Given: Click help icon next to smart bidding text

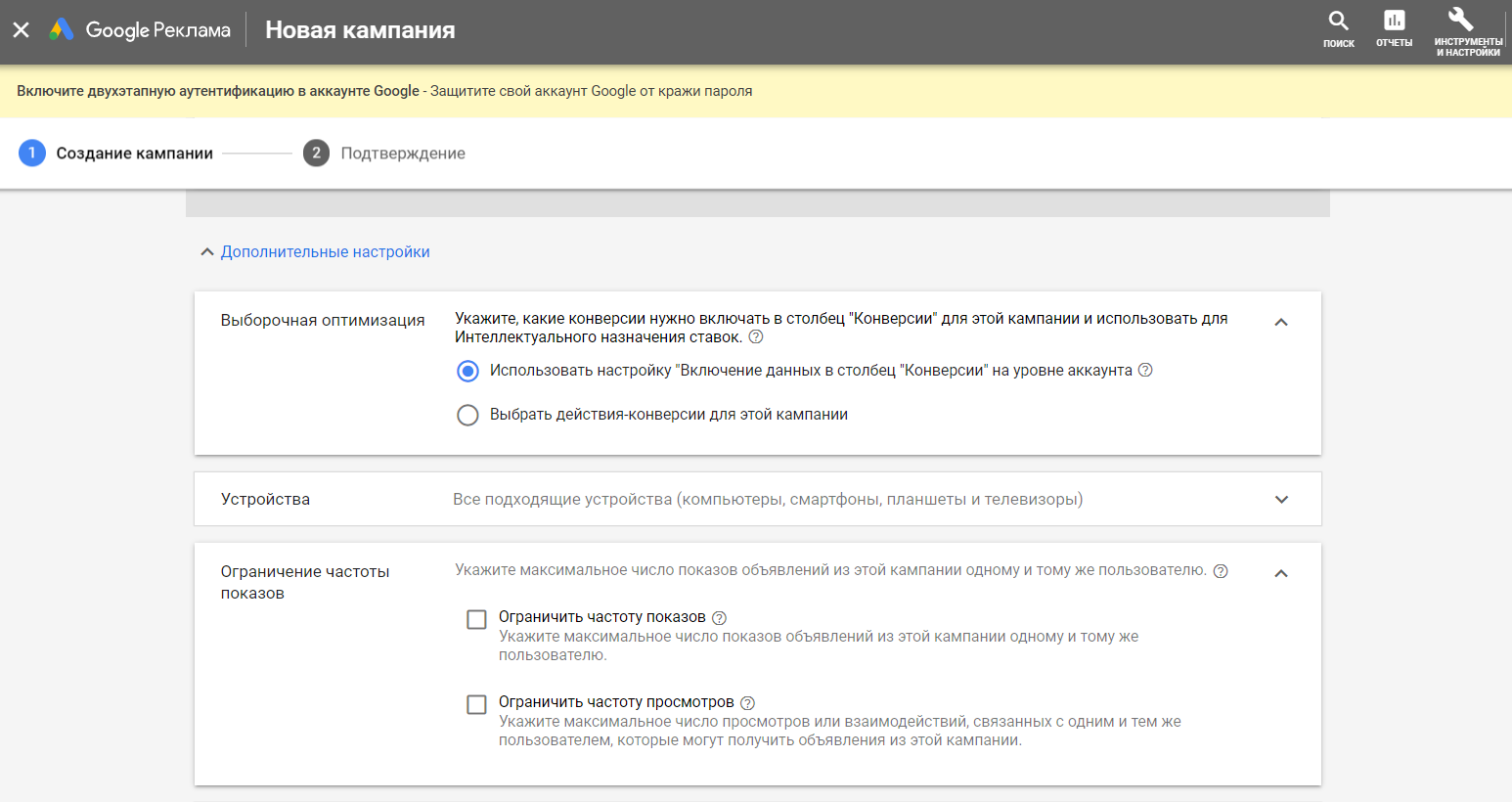Looking at the screenshot, I should (755, 337).
